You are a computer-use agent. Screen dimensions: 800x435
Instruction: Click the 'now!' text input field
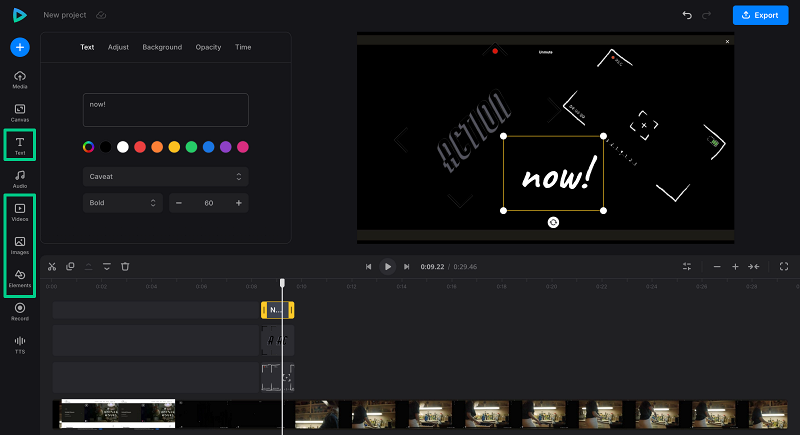pyautogui.click(x=165, y=110)
